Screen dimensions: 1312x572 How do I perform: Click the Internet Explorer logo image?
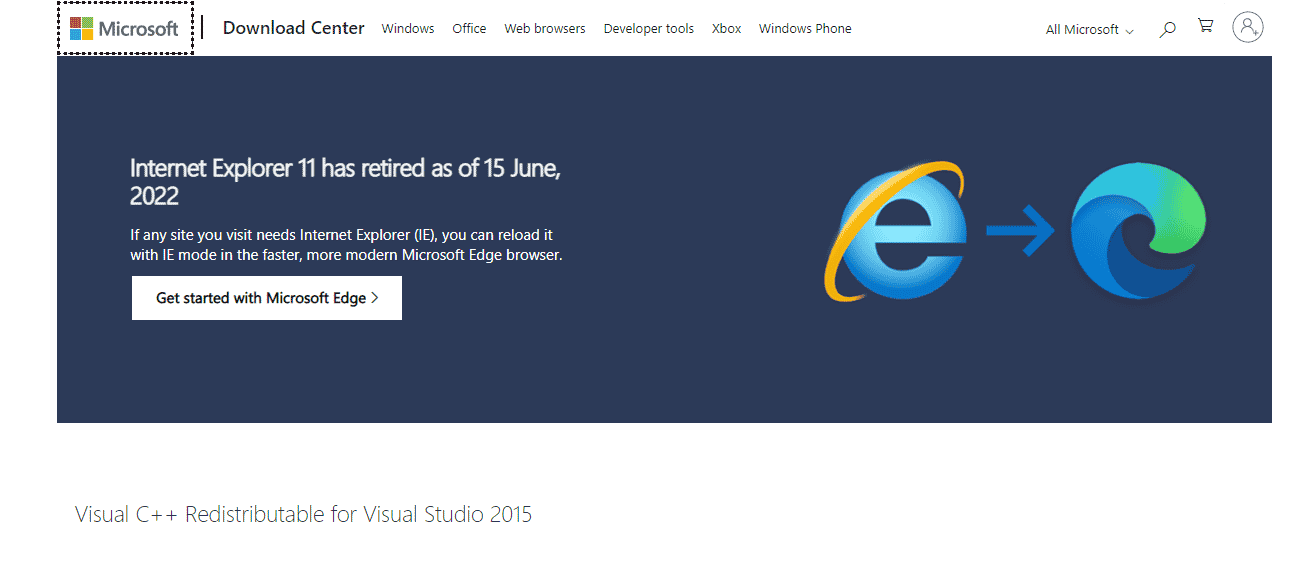tap(895, 230)
